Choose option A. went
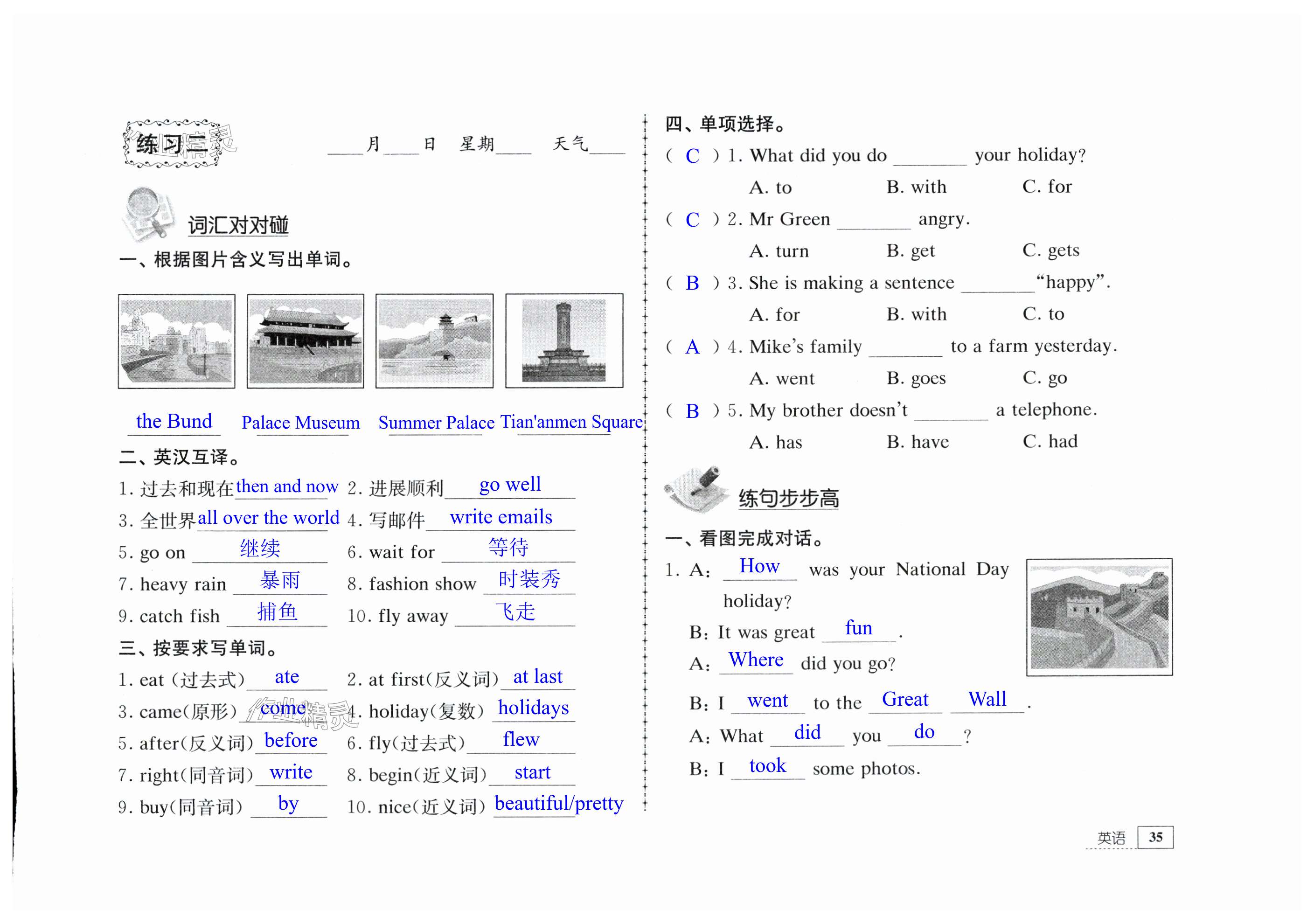The image size is (1314, 924). (781, 379)
